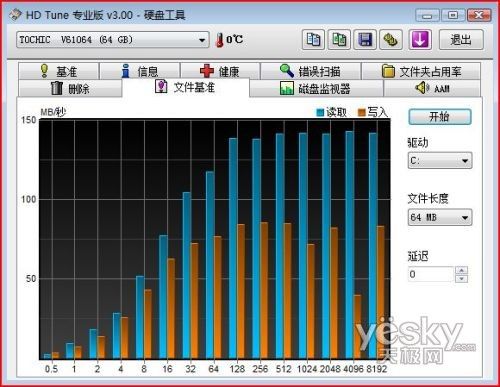Viewport: 500px width, 387px height.
Task: Switch to the 基准 benchmark tab
Action: tap(59, 71)
